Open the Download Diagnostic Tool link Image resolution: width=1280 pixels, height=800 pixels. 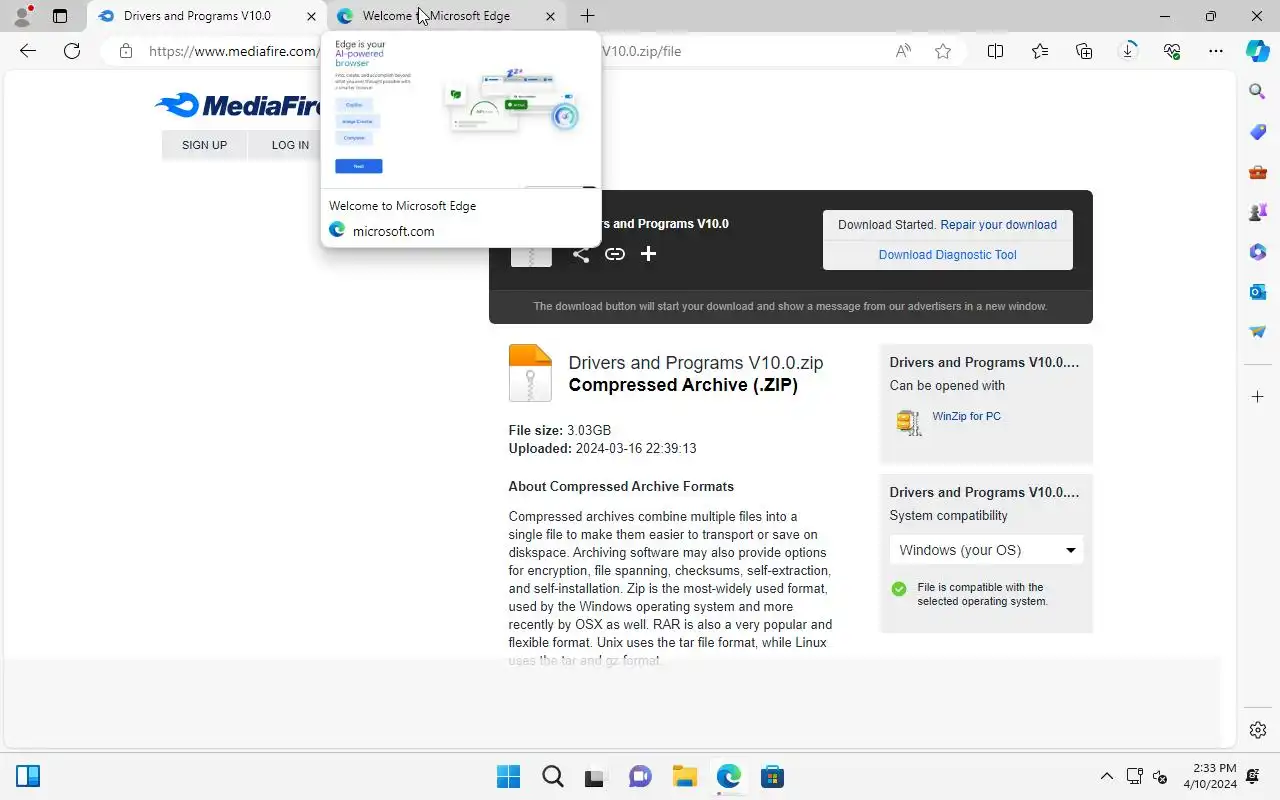(x=947, y=255)
